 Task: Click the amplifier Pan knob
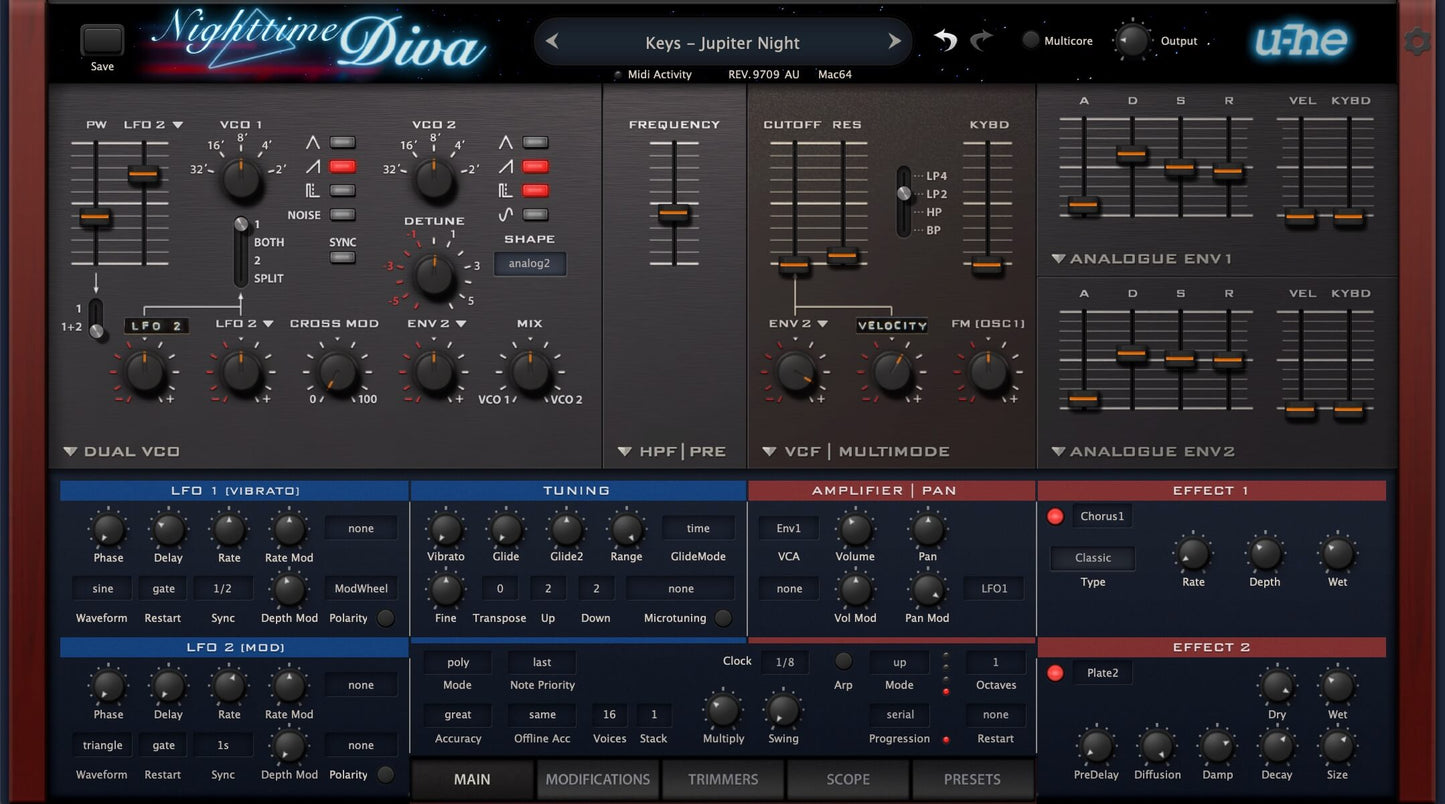928,529
